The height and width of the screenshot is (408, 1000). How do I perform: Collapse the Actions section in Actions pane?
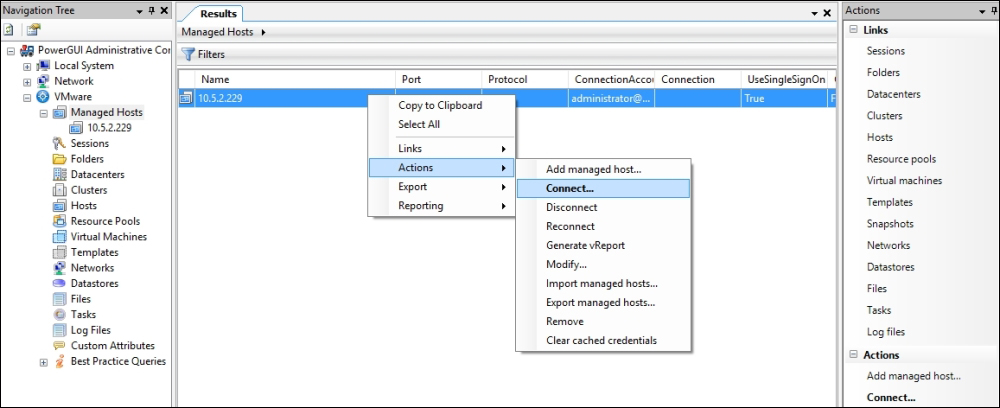pyautogui.click(x=853, y=355)
